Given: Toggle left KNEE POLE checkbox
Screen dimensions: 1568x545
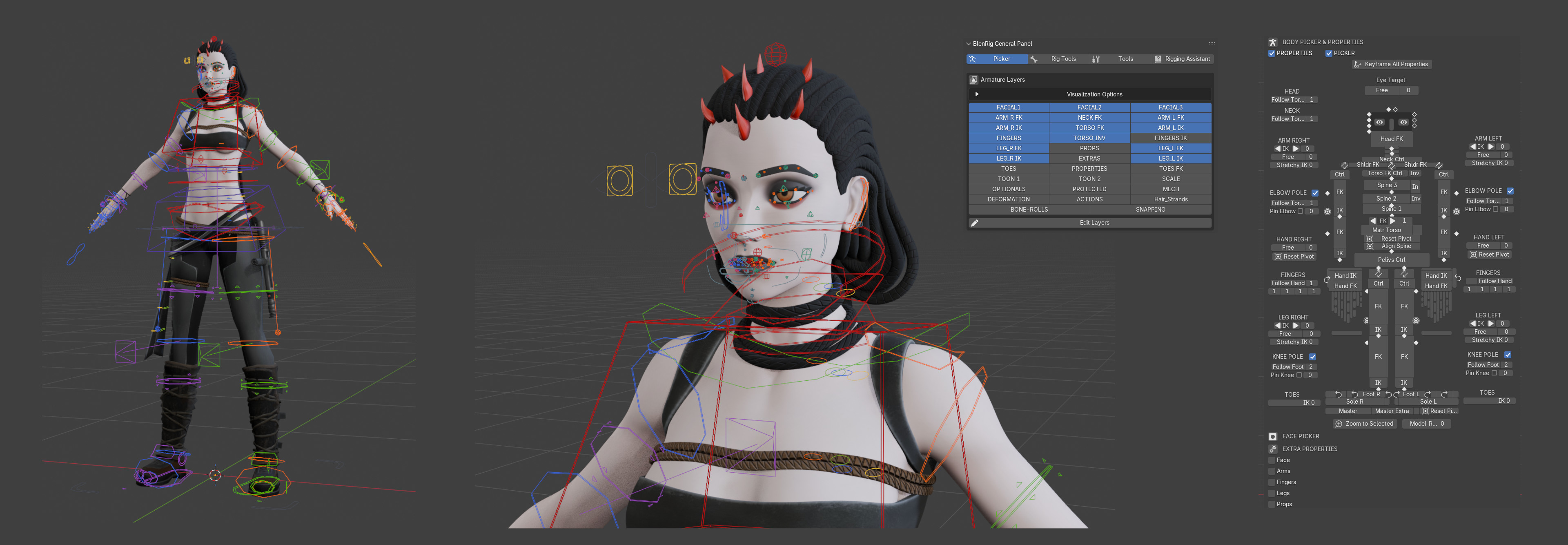Looking at the screenshot, I should click(x=1508, y=355).
